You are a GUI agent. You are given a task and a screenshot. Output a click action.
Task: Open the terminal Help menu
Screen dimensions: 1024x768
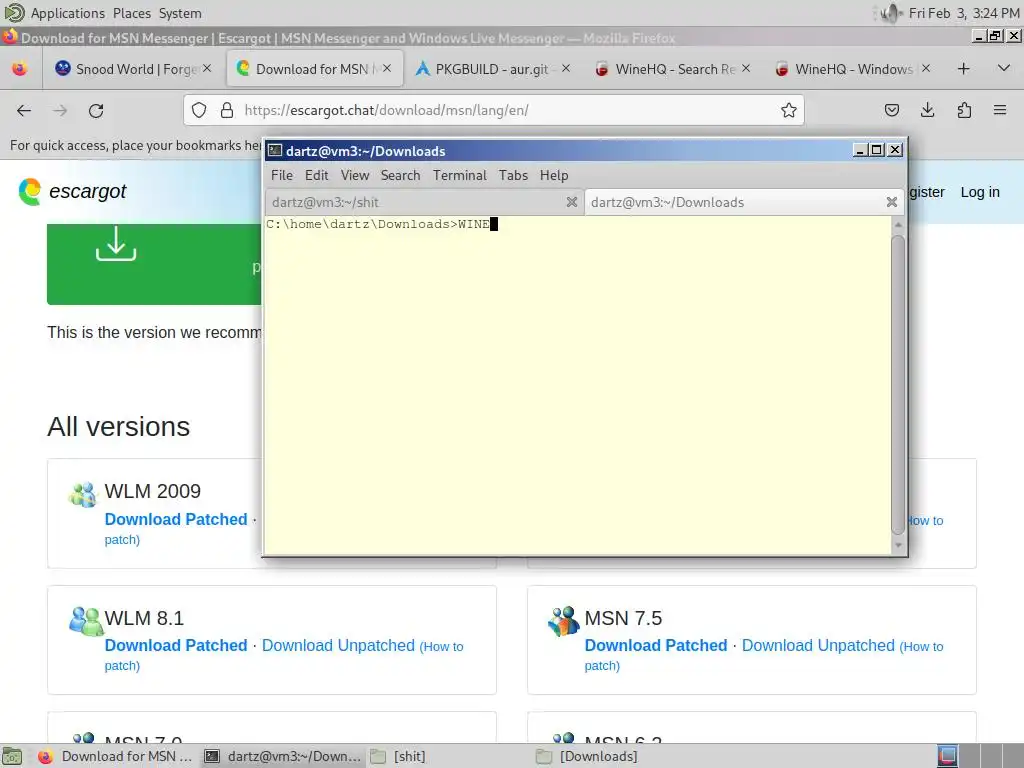coord(554,175)
